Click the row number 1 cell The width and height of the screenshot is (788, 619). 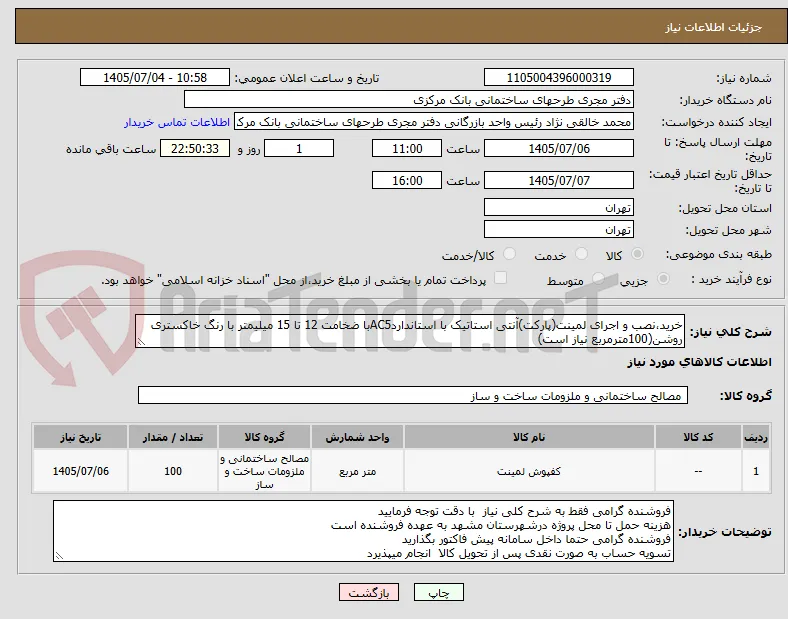pyautogui.click(x=756, y=471)
